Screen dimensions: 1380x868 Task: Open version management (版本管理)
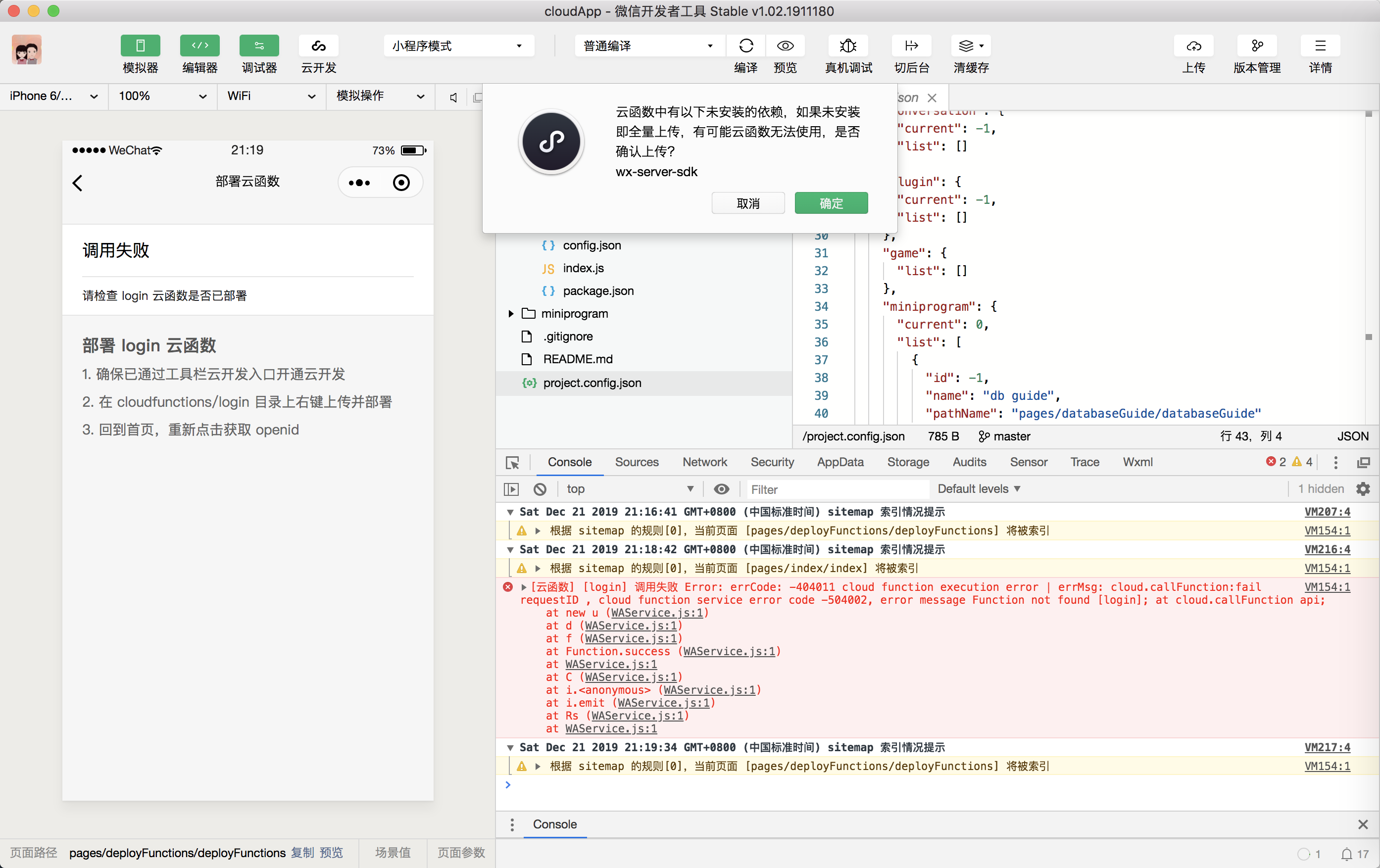(x=1257, y=46)
